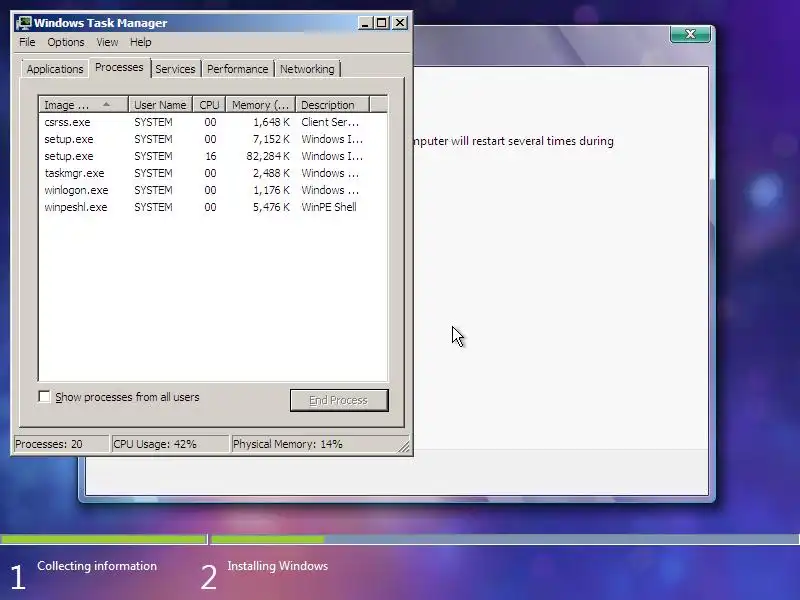Click the Task Manager resize grip corner
The width and height of the screenshot is (800, 600).
(404, 446)
